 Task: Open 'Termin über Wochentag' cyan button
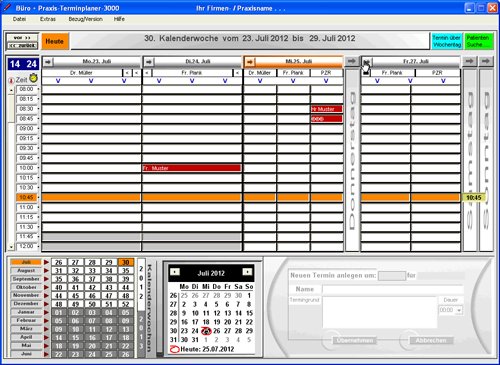[447, 41]
